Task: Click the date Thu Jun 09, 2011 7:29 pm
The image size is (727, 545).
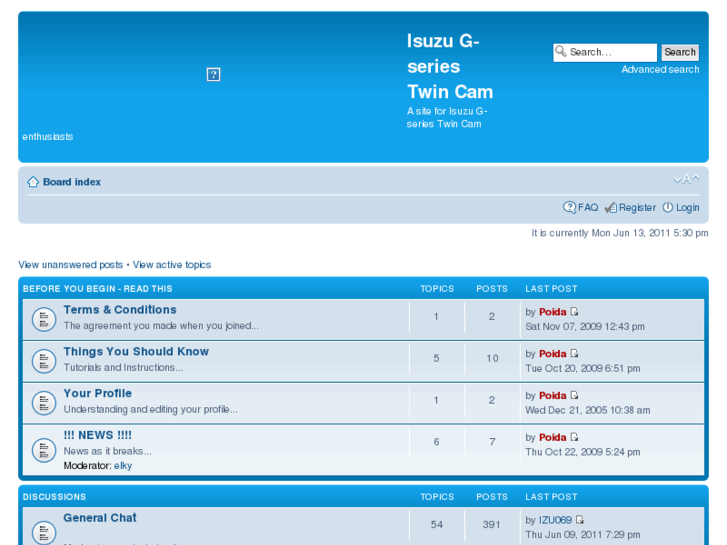Action: pyautogui.click(x=582, y=535)
